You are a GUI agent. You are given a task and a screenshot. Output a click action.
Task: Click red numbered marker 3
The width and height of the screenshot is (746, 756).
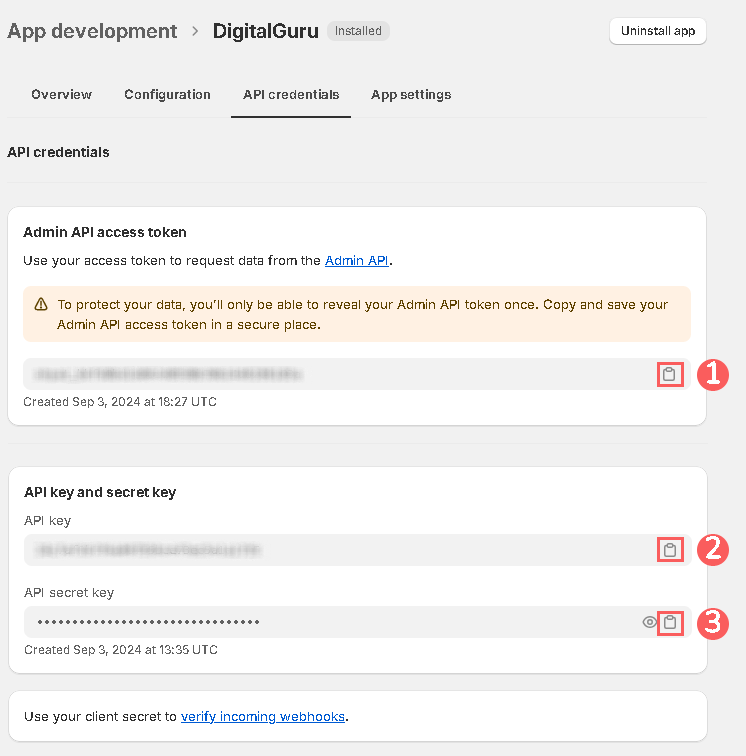click(x=712, y=623)
